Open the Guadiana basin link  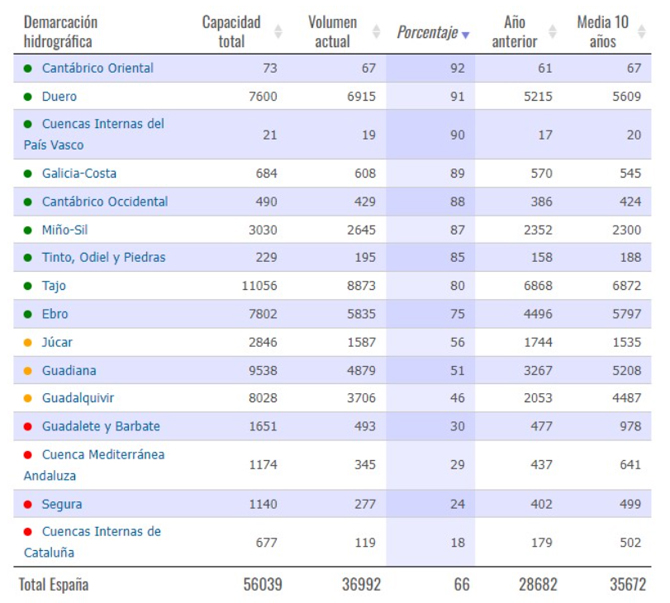tap(69, 371)
